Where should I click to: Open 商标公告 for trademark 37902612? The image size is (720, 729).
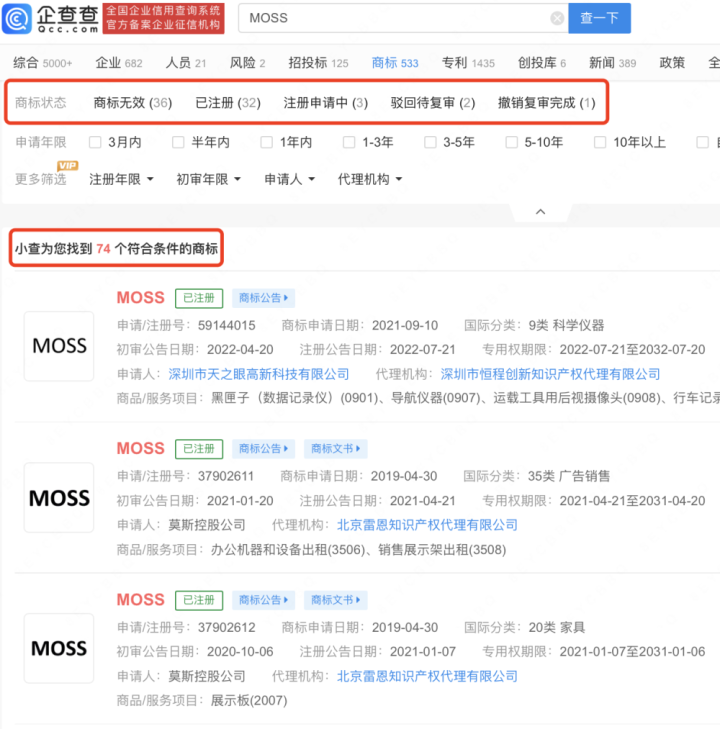click(263, 600)
